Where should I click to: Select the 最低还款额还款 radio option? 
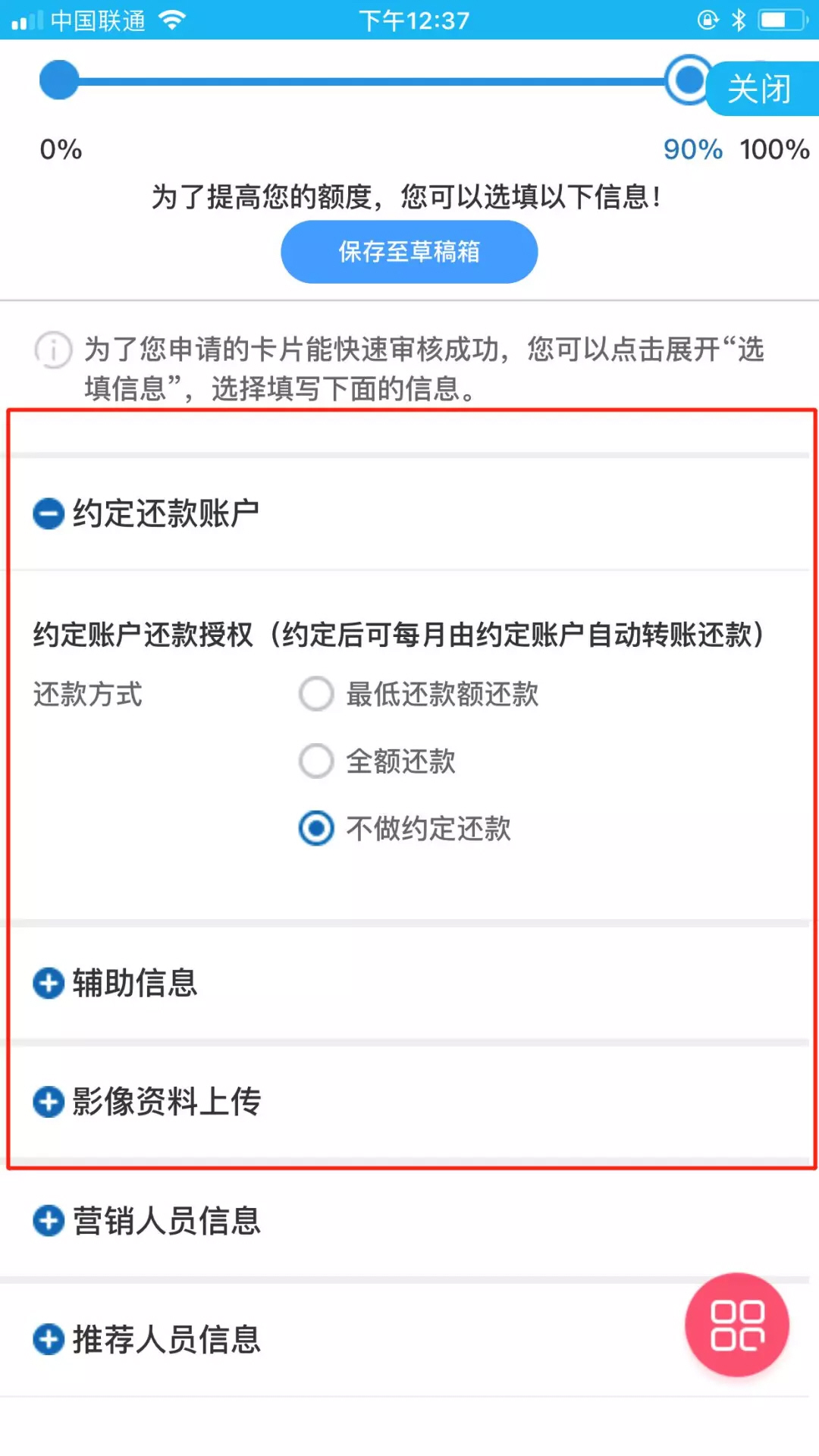[x=316, y=693]
